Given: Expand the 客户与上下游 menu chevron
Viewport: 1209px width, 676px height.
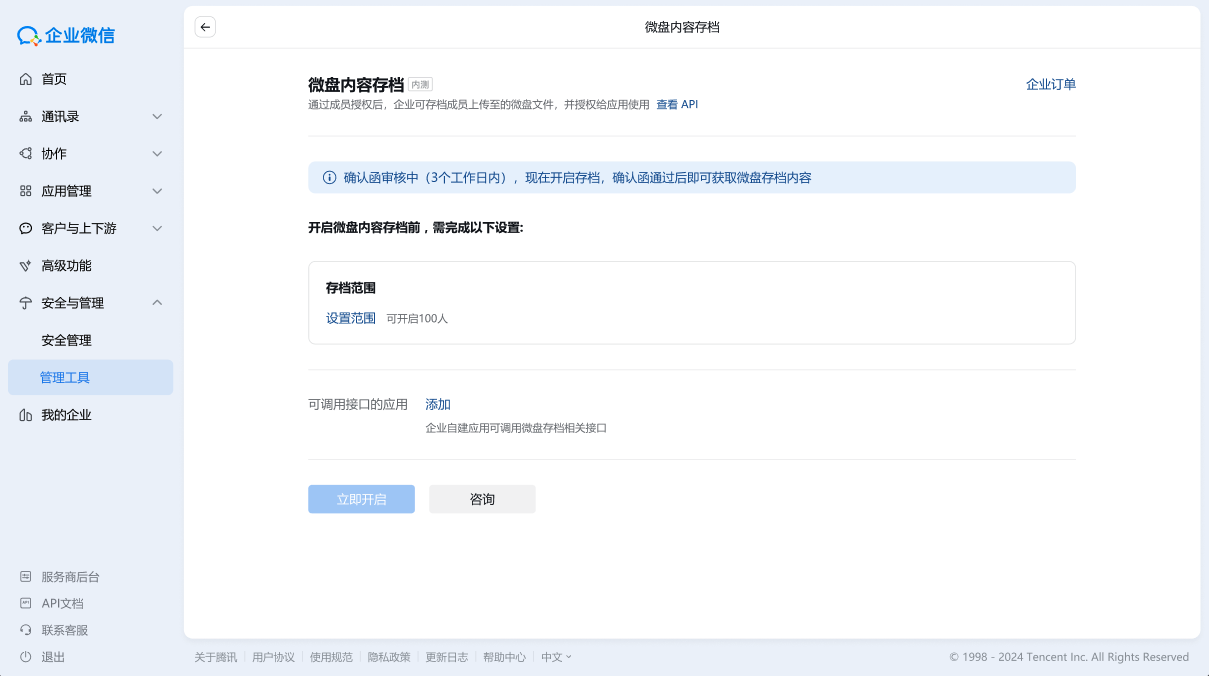Looking at the screenshot, I should pyautogui.click(x=157, y=228).
